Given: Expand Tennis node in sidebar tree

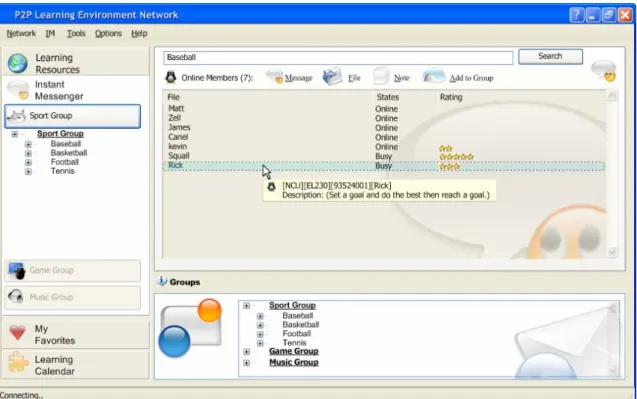Looking at the screenshot, I should [x=28, y=171].
